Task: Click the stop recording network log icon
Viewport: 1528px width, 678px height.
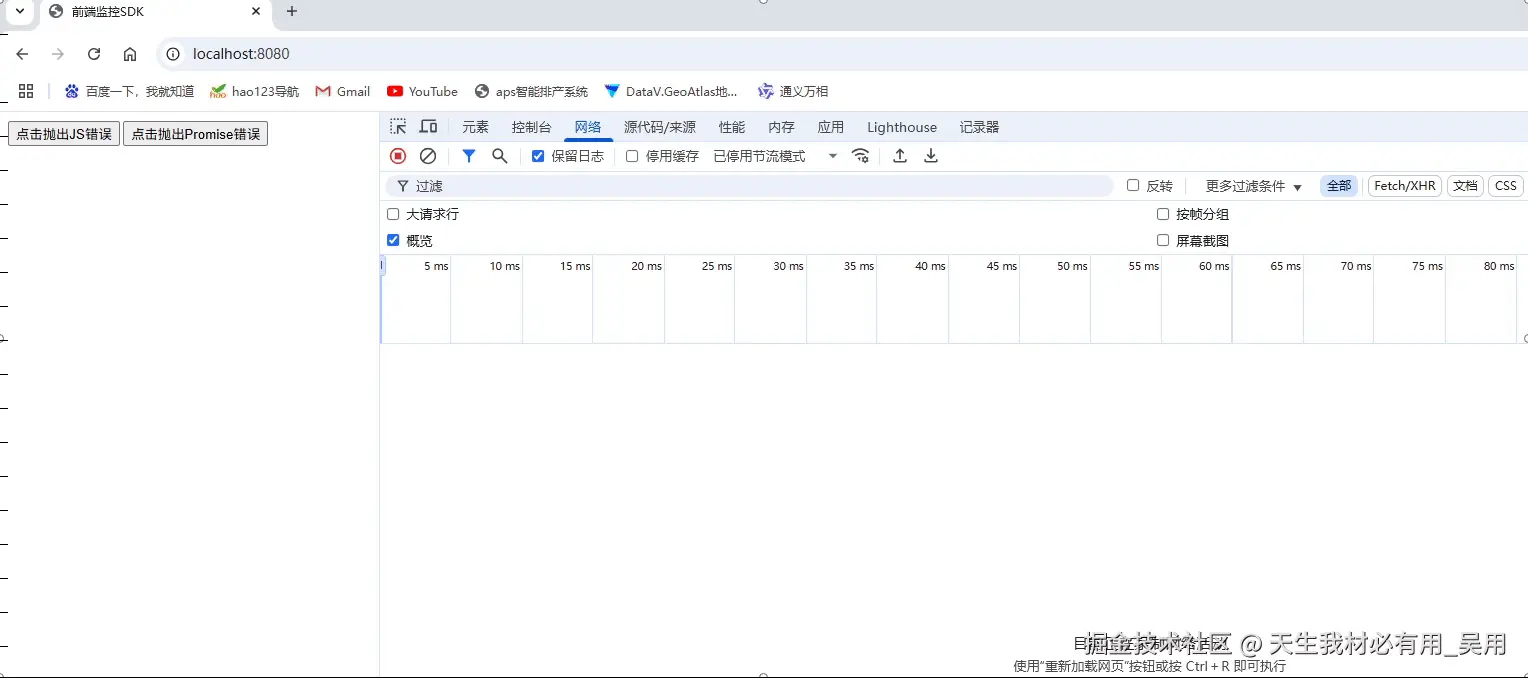Action: (x=398, y=156)
